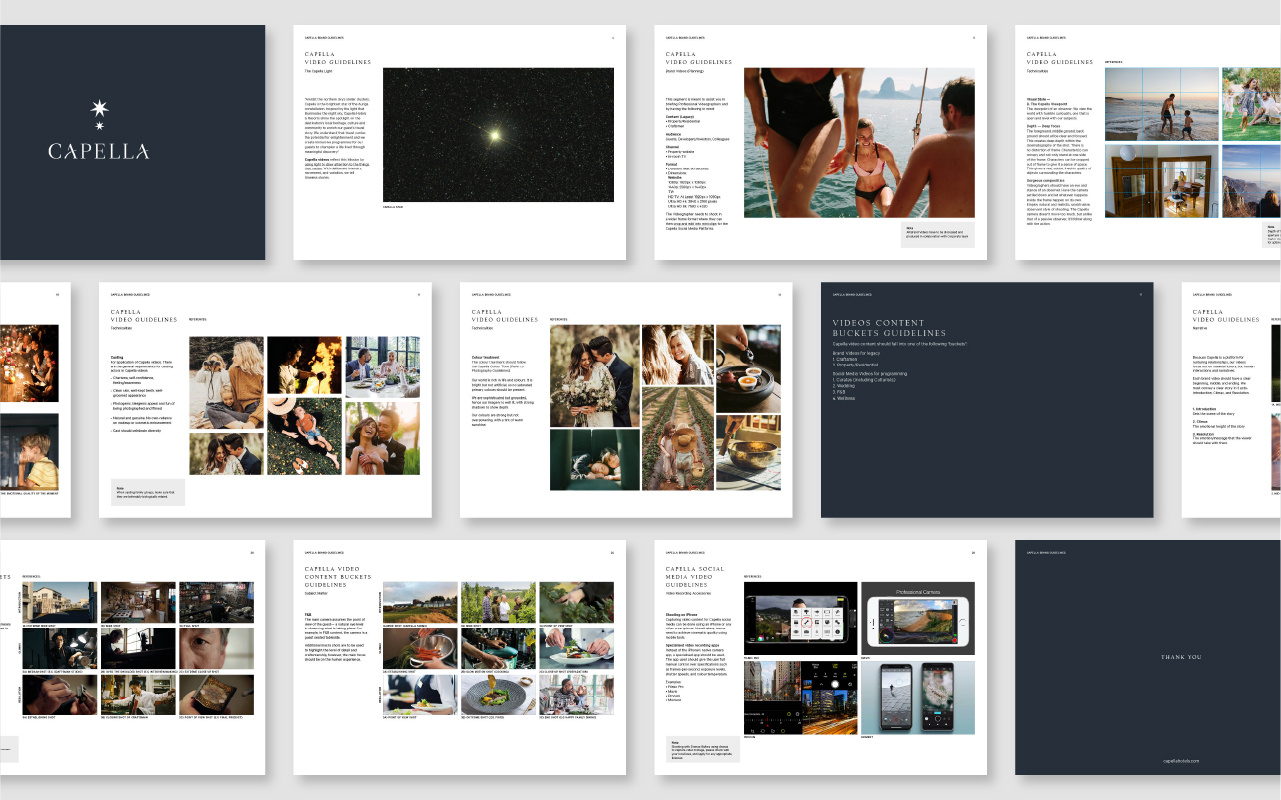Select the herb picking close-up photo
The width and height of the screenshot is (1281, 800).
click(576, 602)
